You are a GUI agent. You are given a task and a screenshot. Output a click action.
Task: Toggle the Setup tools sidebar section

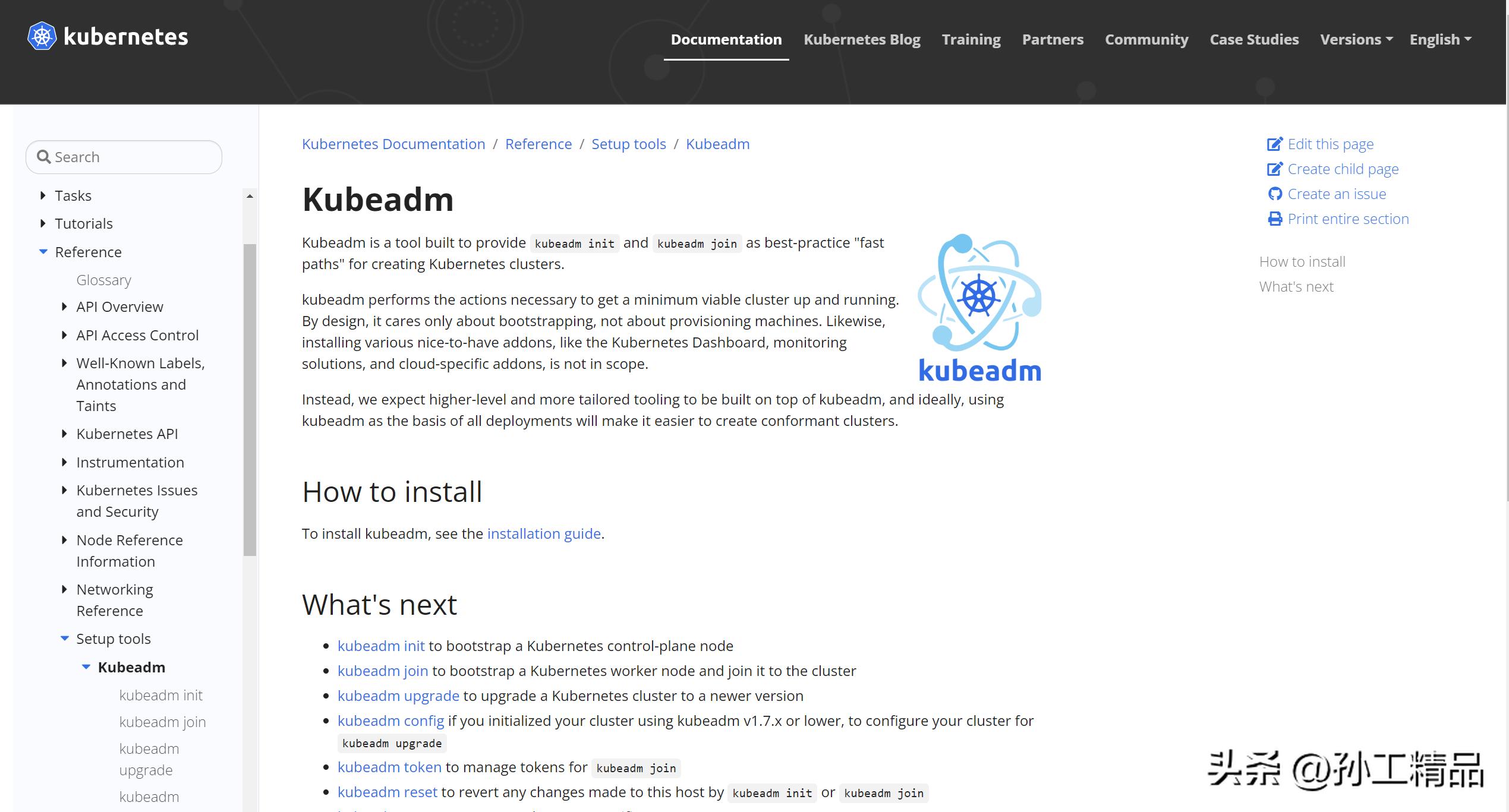(x=65, y=638)
